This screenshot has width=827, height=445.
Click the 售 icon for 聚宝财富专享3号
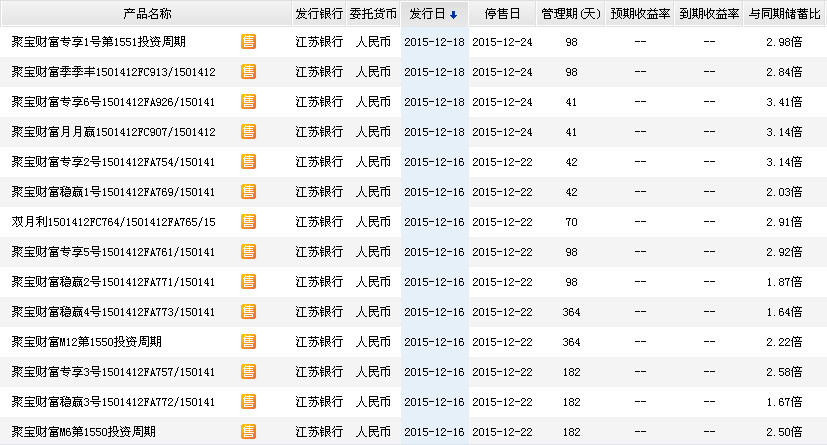(x=248, y=372)
